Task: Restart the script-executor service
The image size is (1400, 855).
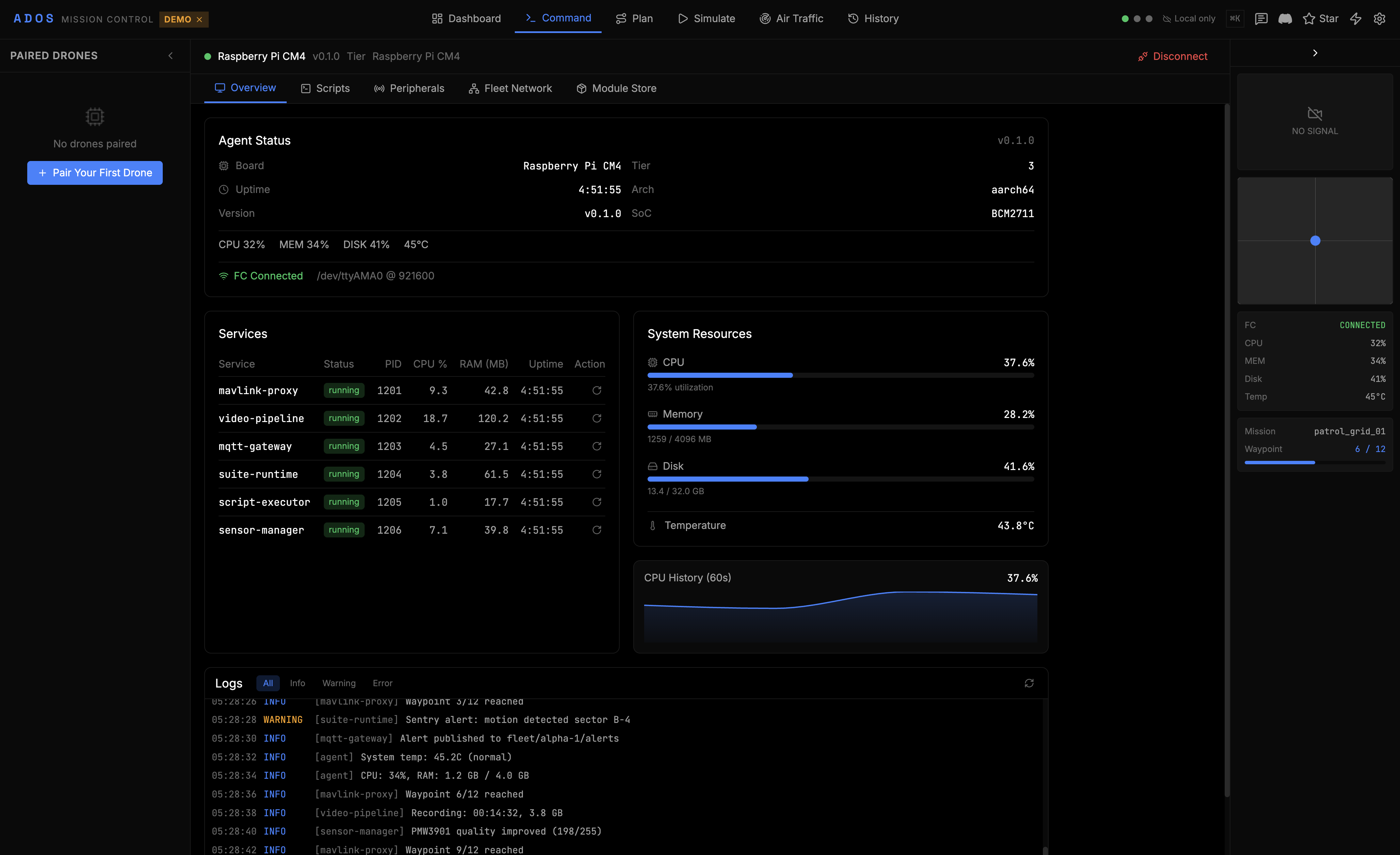Action: [x=596, y=502]
